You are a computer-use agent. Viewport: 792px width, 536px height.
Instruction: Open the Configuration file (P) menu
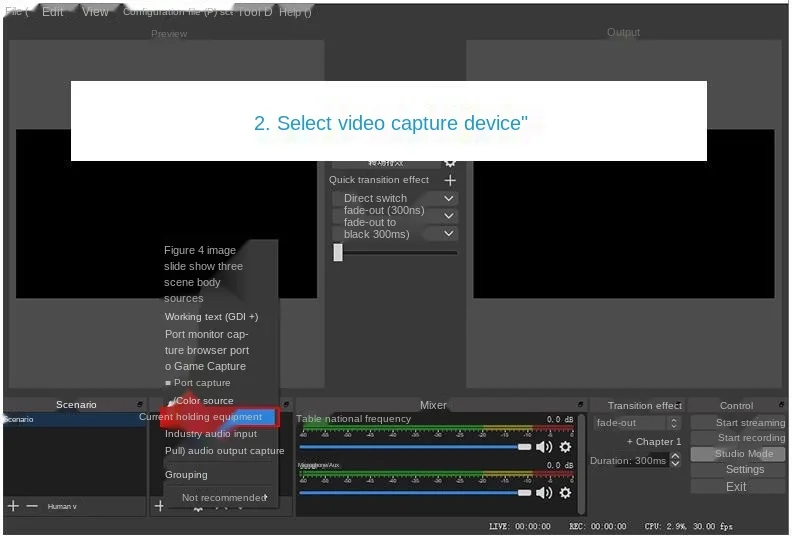pos(178,12)
